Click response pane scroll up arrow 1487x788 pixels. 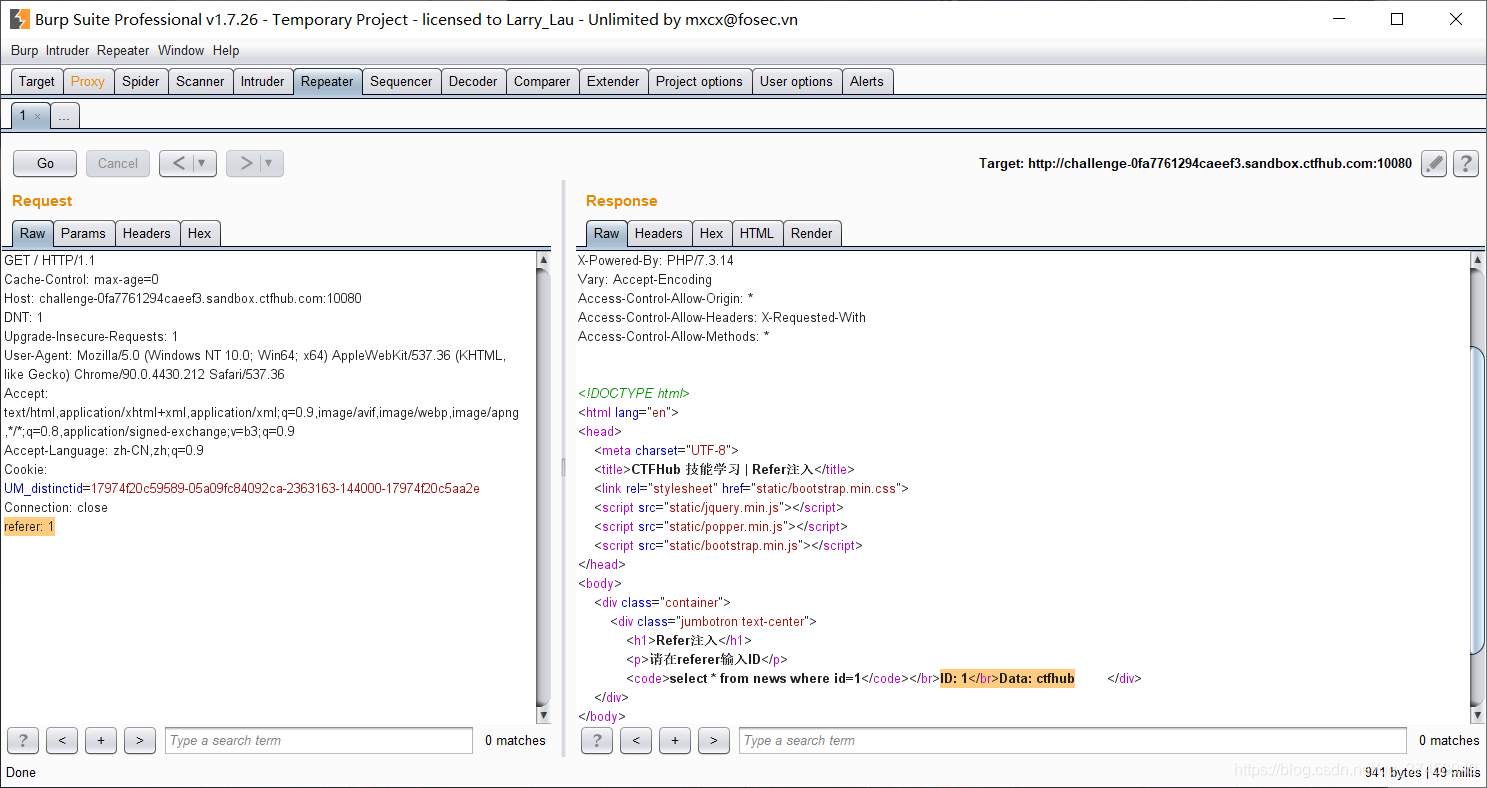click(x=1478, y=260)
